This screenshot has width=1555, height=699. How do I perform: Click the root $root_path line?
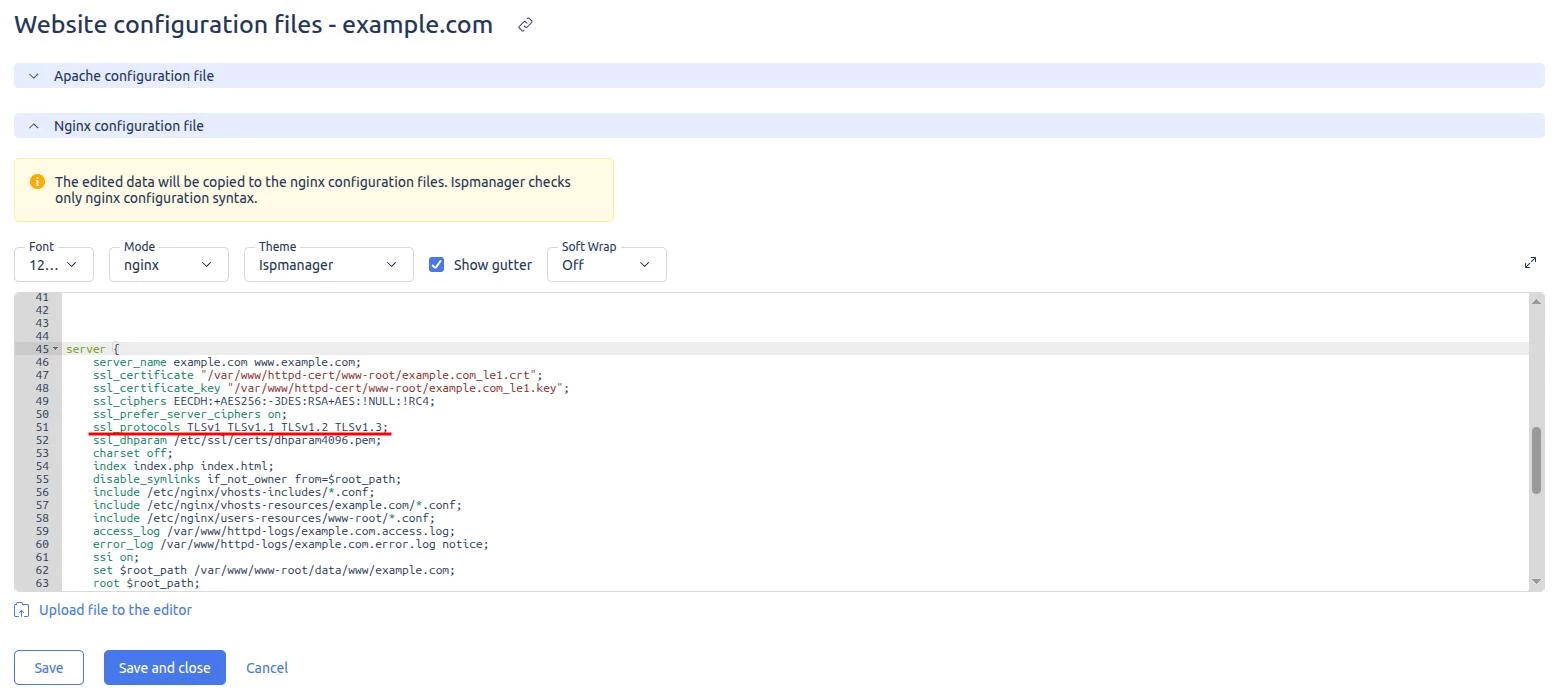pos(146,583)
